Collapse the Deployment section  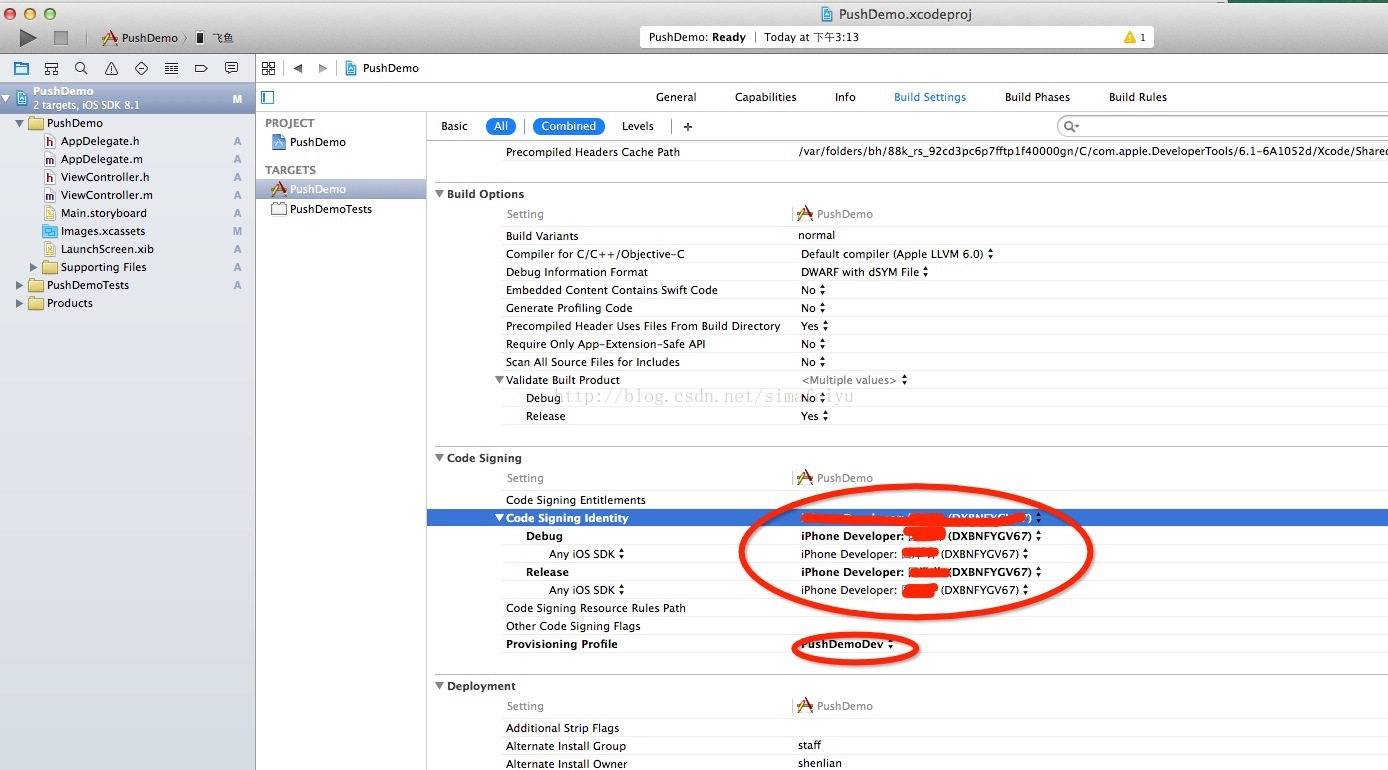click(439, 686)
